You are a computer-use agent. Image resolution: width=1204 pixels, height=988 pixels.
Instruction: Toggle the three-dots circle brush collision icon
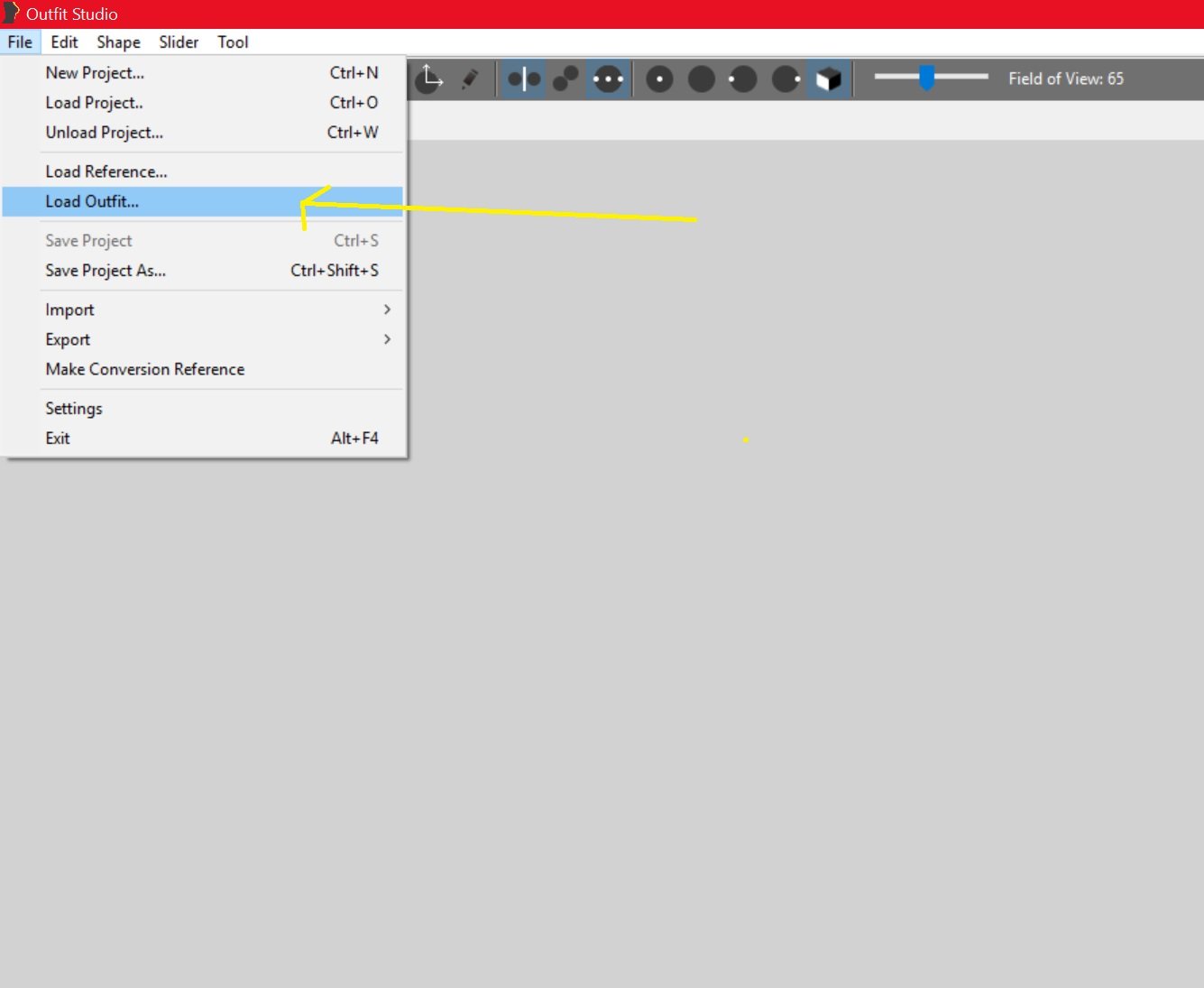[608, 79]
